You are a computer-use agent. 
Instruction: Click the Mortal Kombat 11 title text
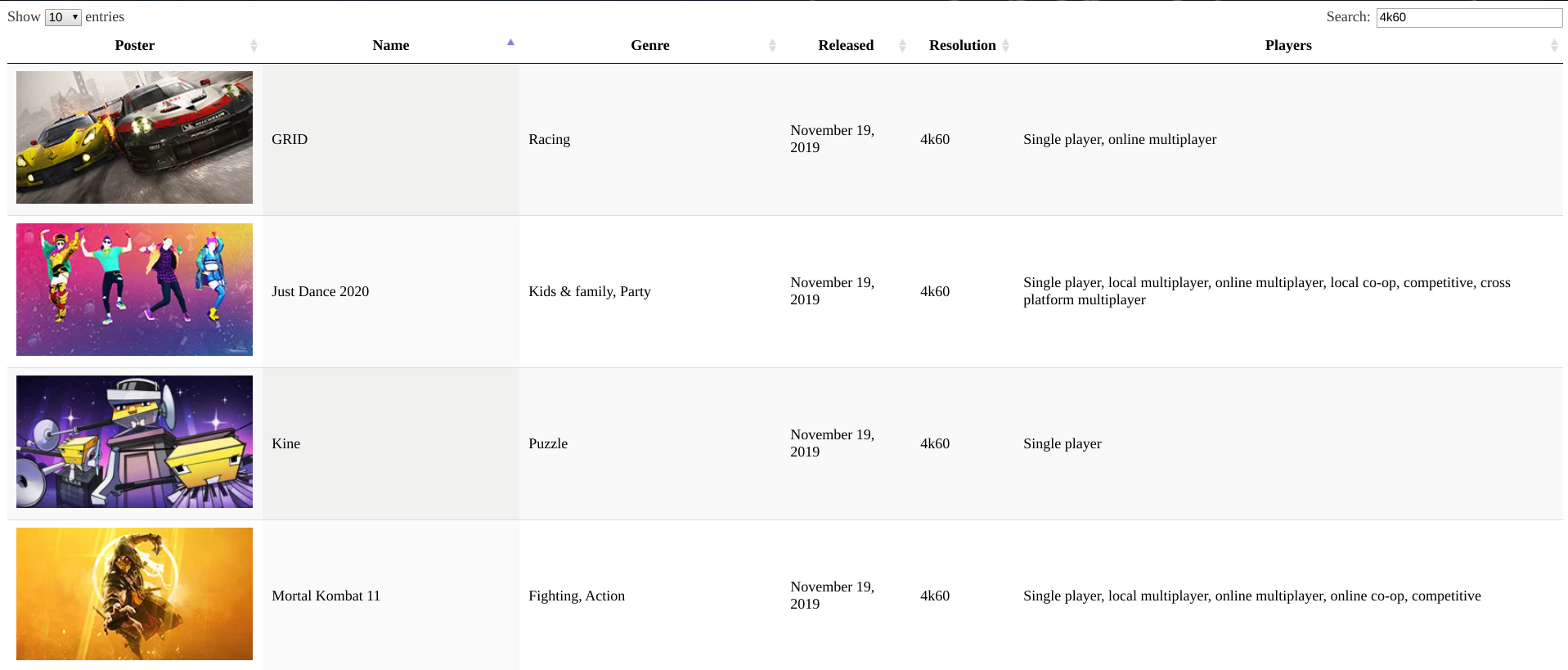pyautogui.click(x=326, y=596)
